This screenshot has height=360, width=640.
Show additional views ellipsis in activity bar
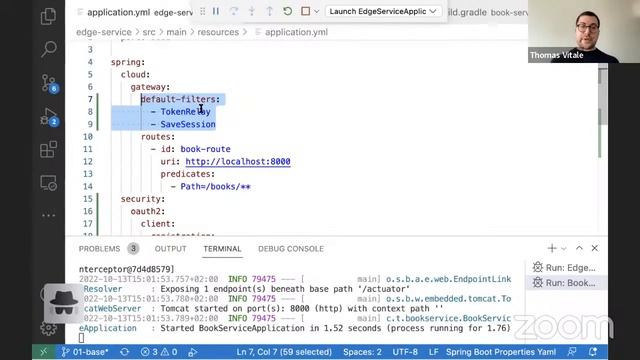tap(48, 215)
